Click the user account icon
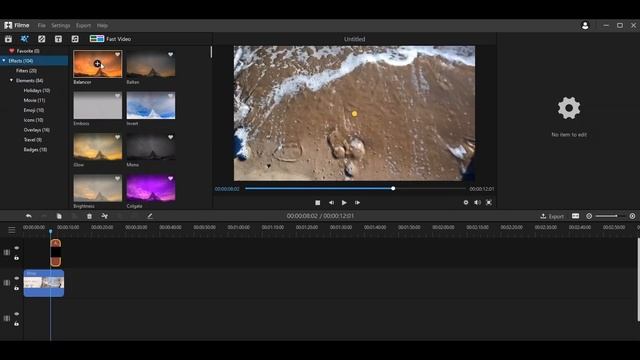The image size is (640, 360). 585,25
